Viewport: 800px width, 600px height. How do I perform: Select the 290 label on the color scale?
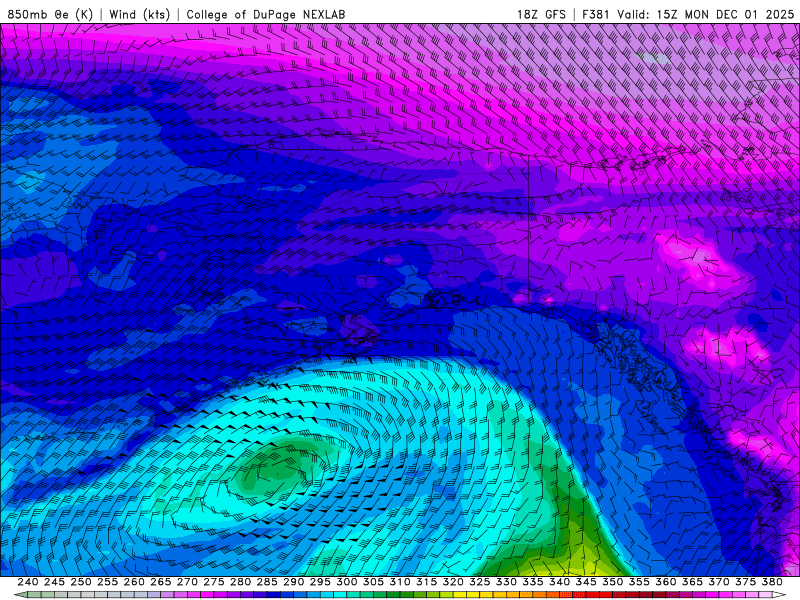click(293, 582)
